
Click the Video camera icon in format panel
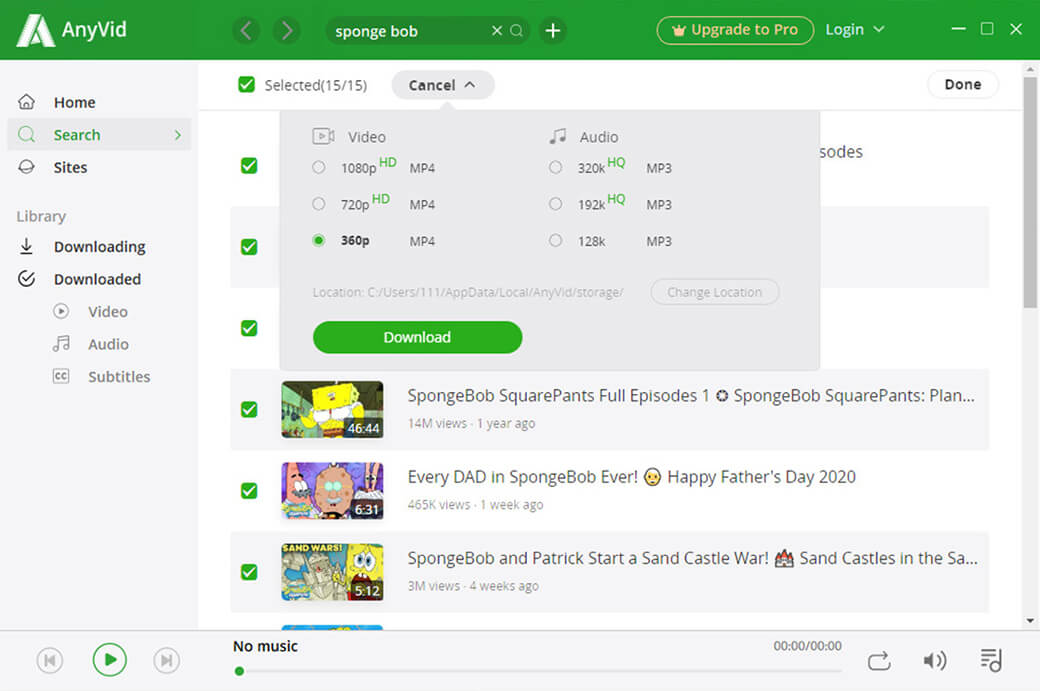pos(324,136)
